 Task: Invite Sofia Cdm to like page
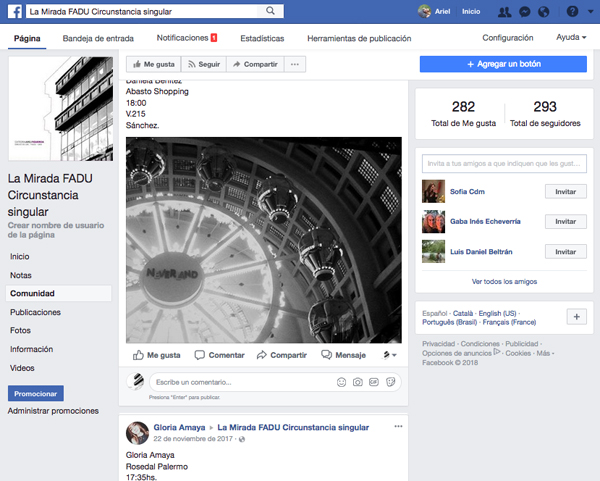(566, 191)
